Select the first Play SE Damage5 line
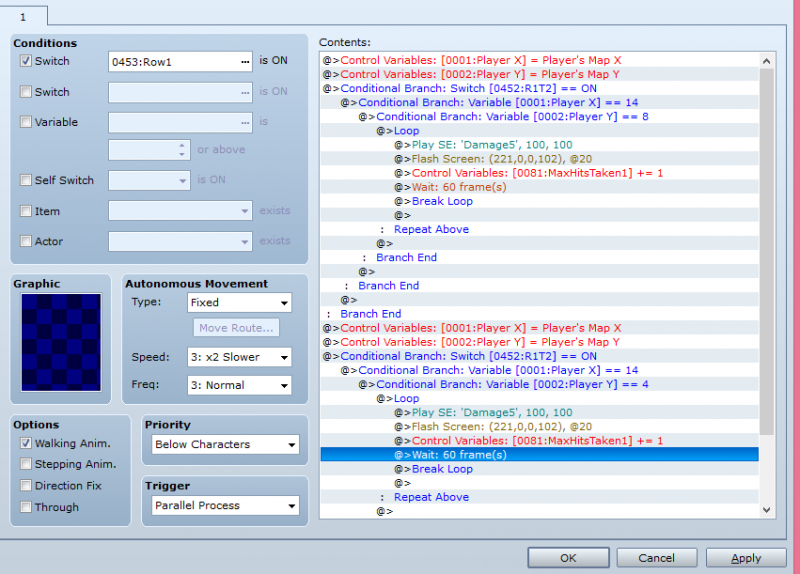Image resolution: width=800 pixels, height=574 pixels. pos(540,145)
